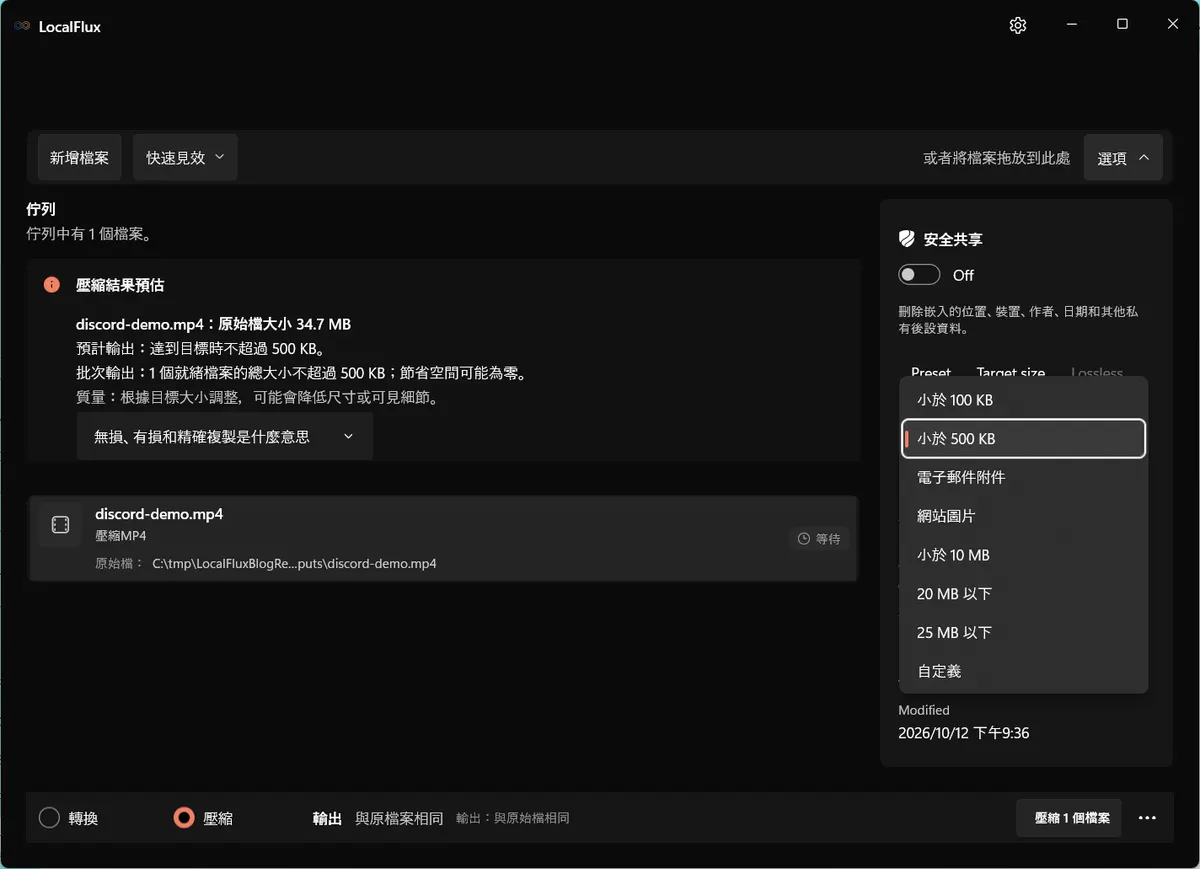
Task: Click the 壓縮MP4 label under the file name
Action: (x=120, y=536)
